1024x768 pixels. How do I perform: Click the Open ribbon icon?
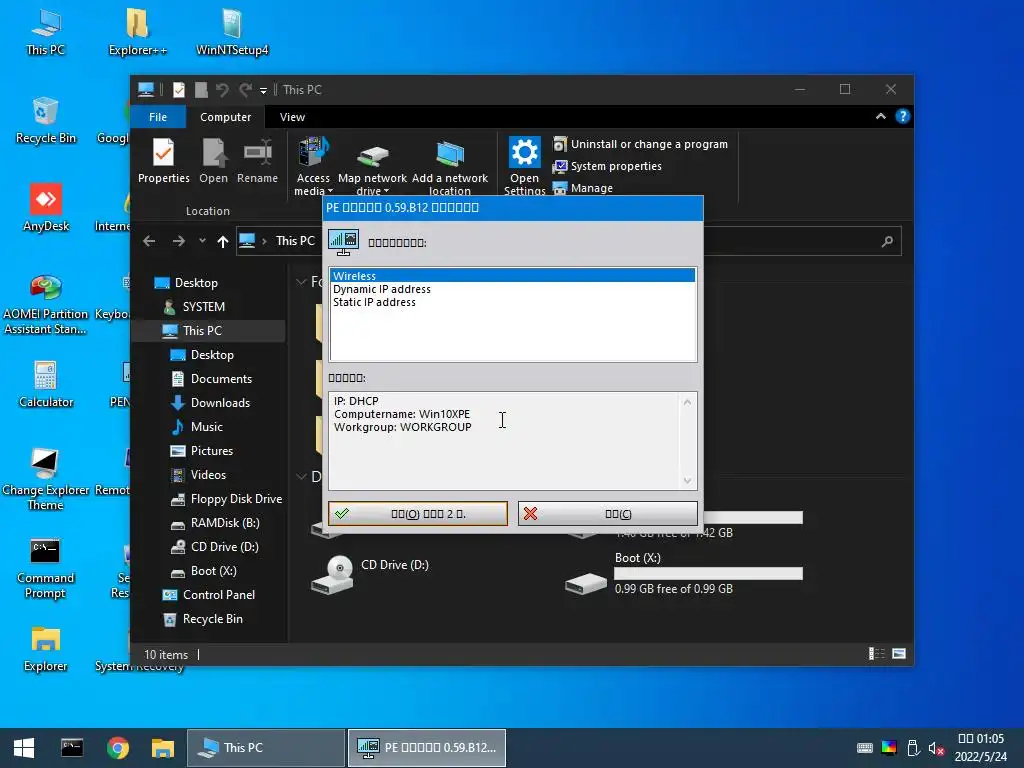tap(214, 161)
